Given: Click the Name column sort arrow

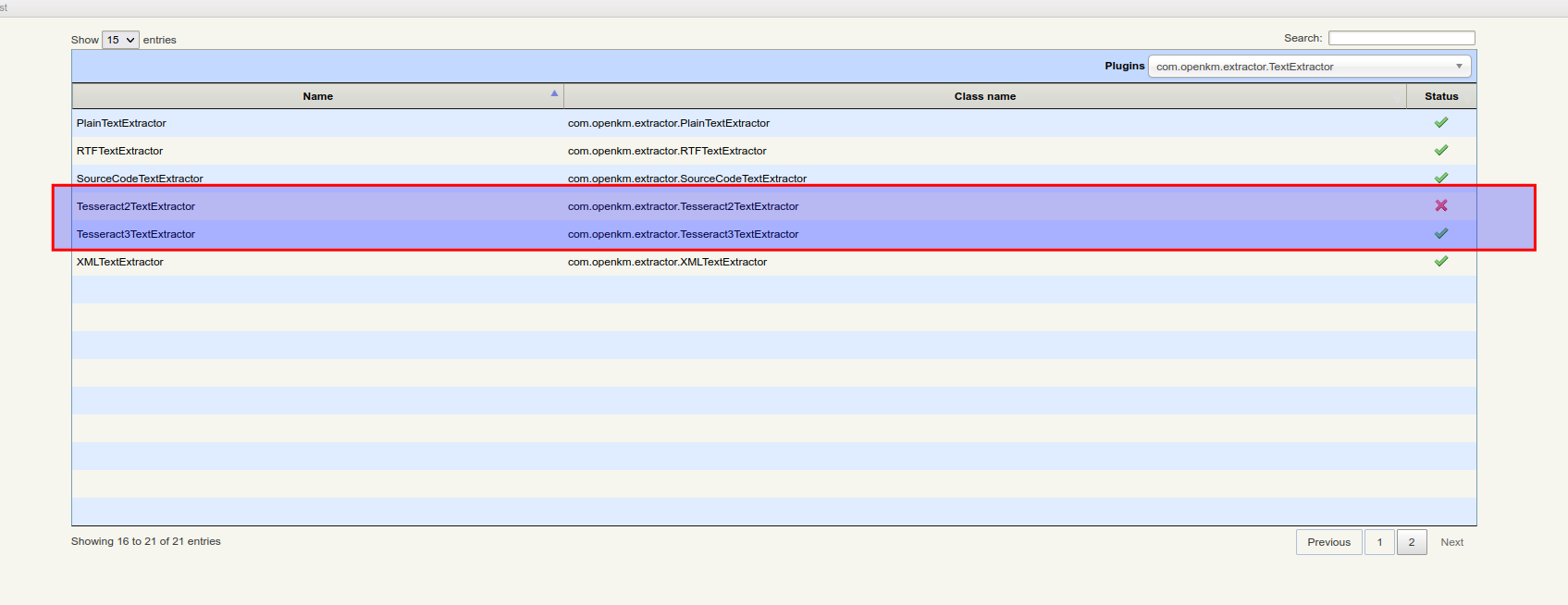Looking at the screenshot, I should point(554,93).
